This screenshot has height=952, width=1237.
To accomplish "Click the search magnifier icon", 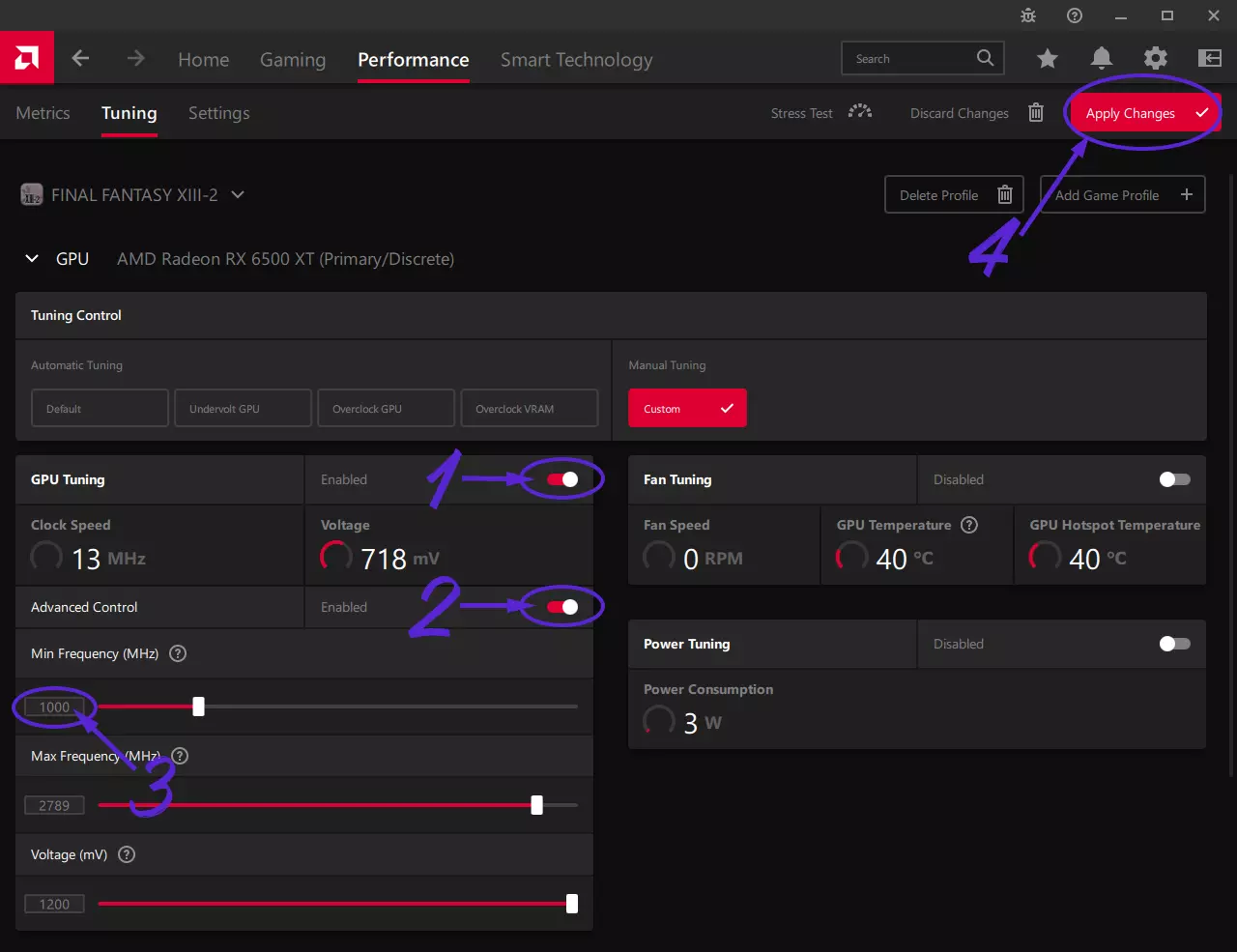I will coord(985,58).
